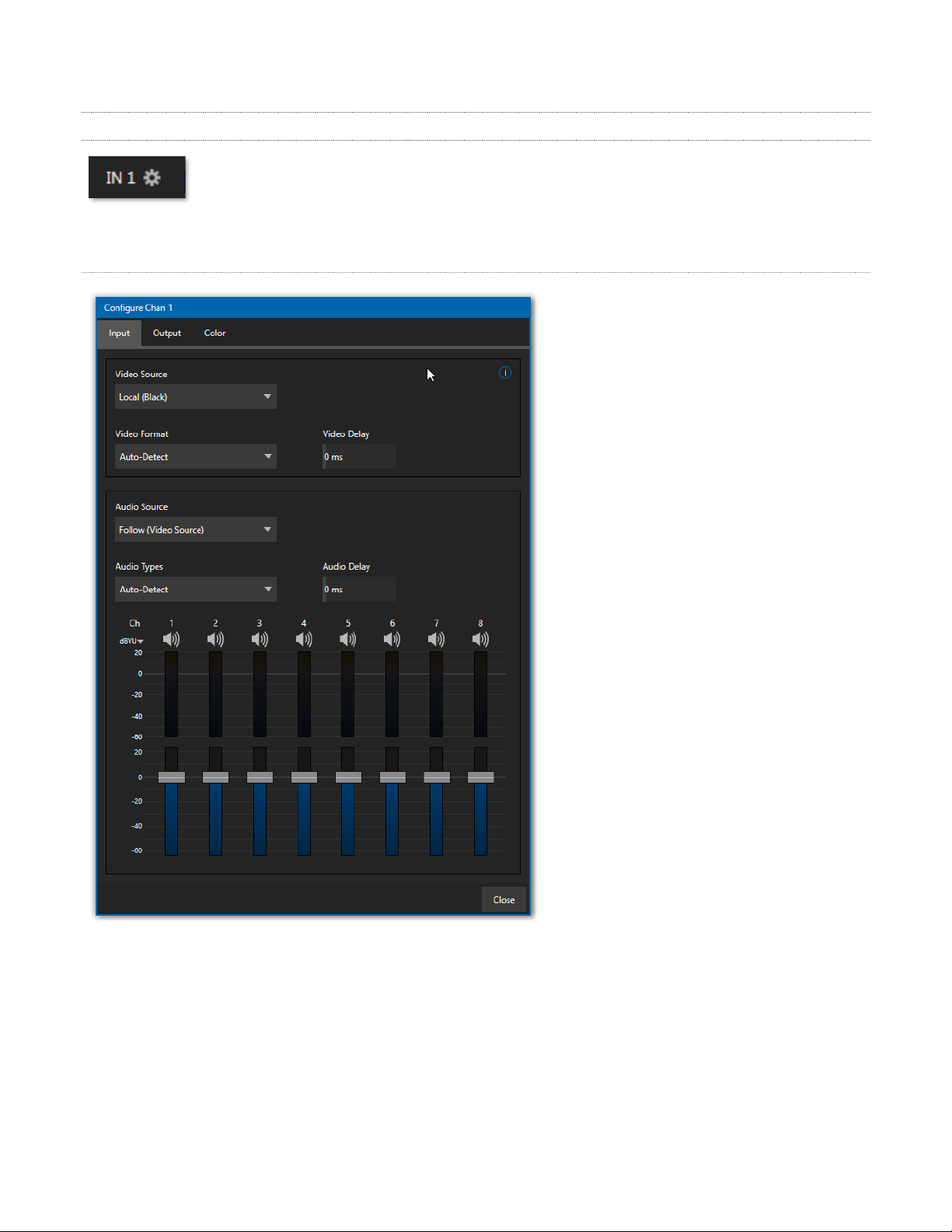
Task: Mute channel 4 via speaker icon
Action: [x=304, y=639]
